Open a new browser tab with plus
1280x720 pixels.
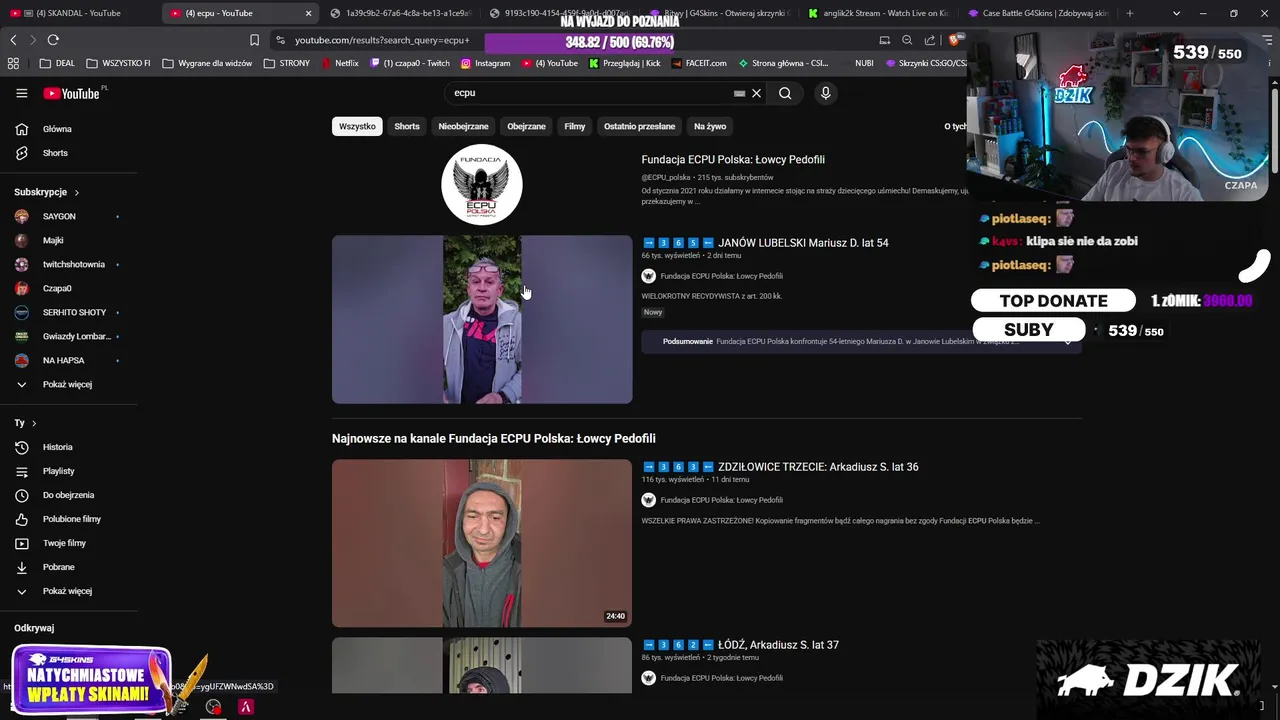click(1130, 13)
